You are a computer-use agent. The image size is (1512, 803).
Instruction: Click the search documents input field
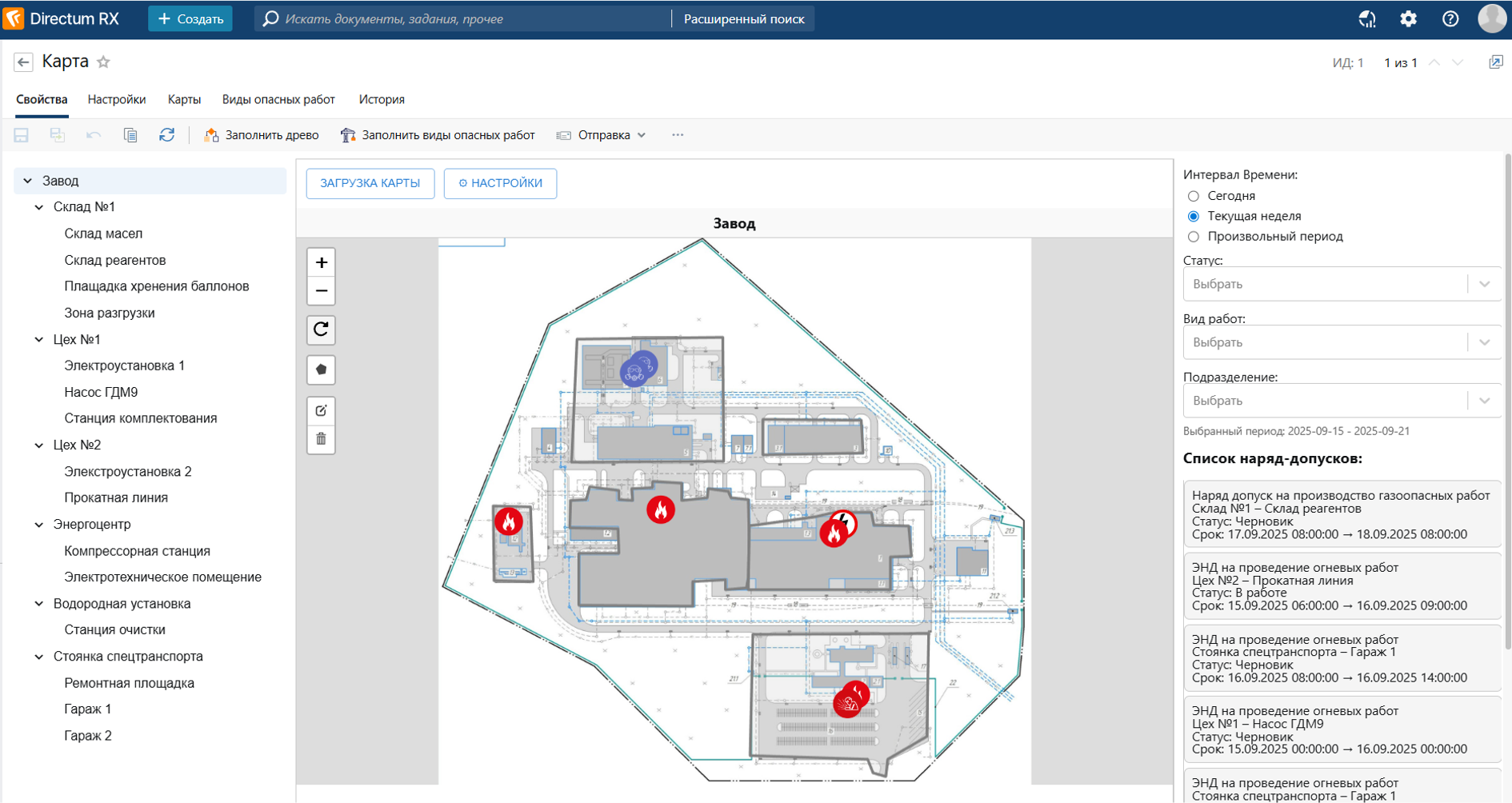(472, 19)
